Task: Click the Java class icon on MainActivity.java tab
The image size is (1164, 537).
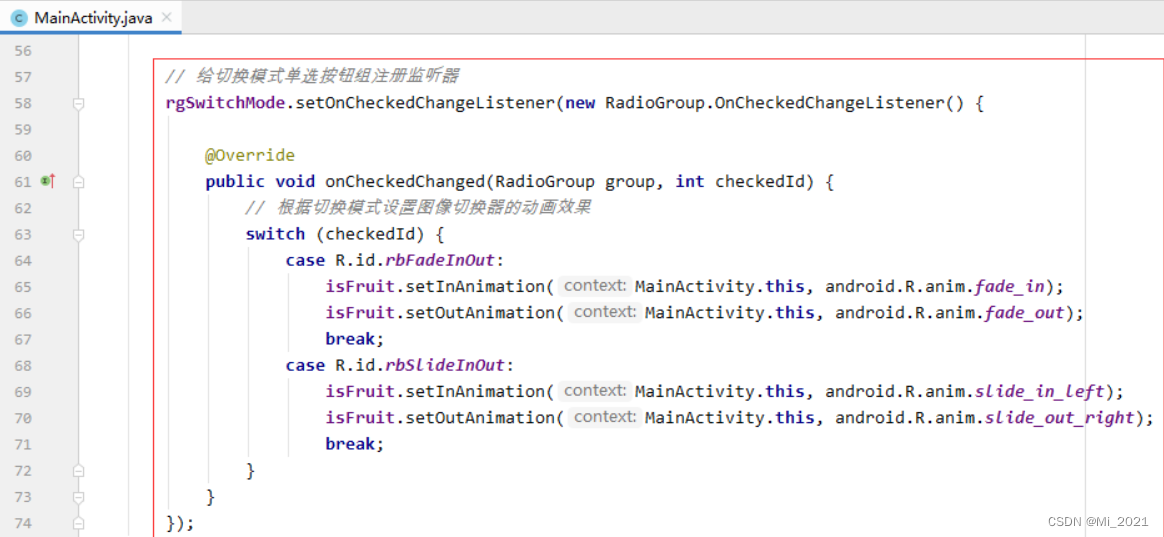Action: pyautogui.click(x=20, y=19)
